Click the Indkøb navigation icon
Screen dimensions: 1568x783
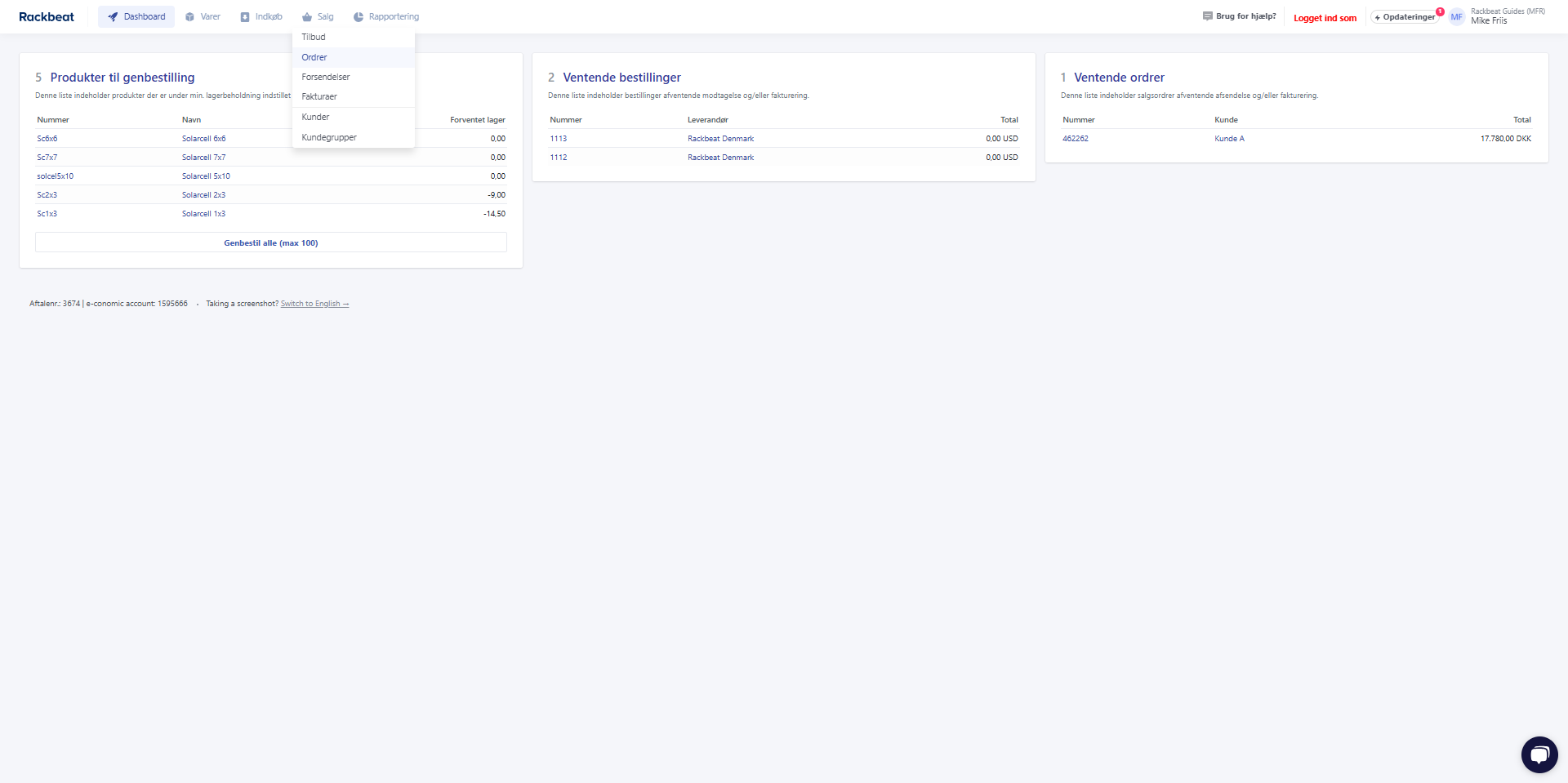(245, 17)
